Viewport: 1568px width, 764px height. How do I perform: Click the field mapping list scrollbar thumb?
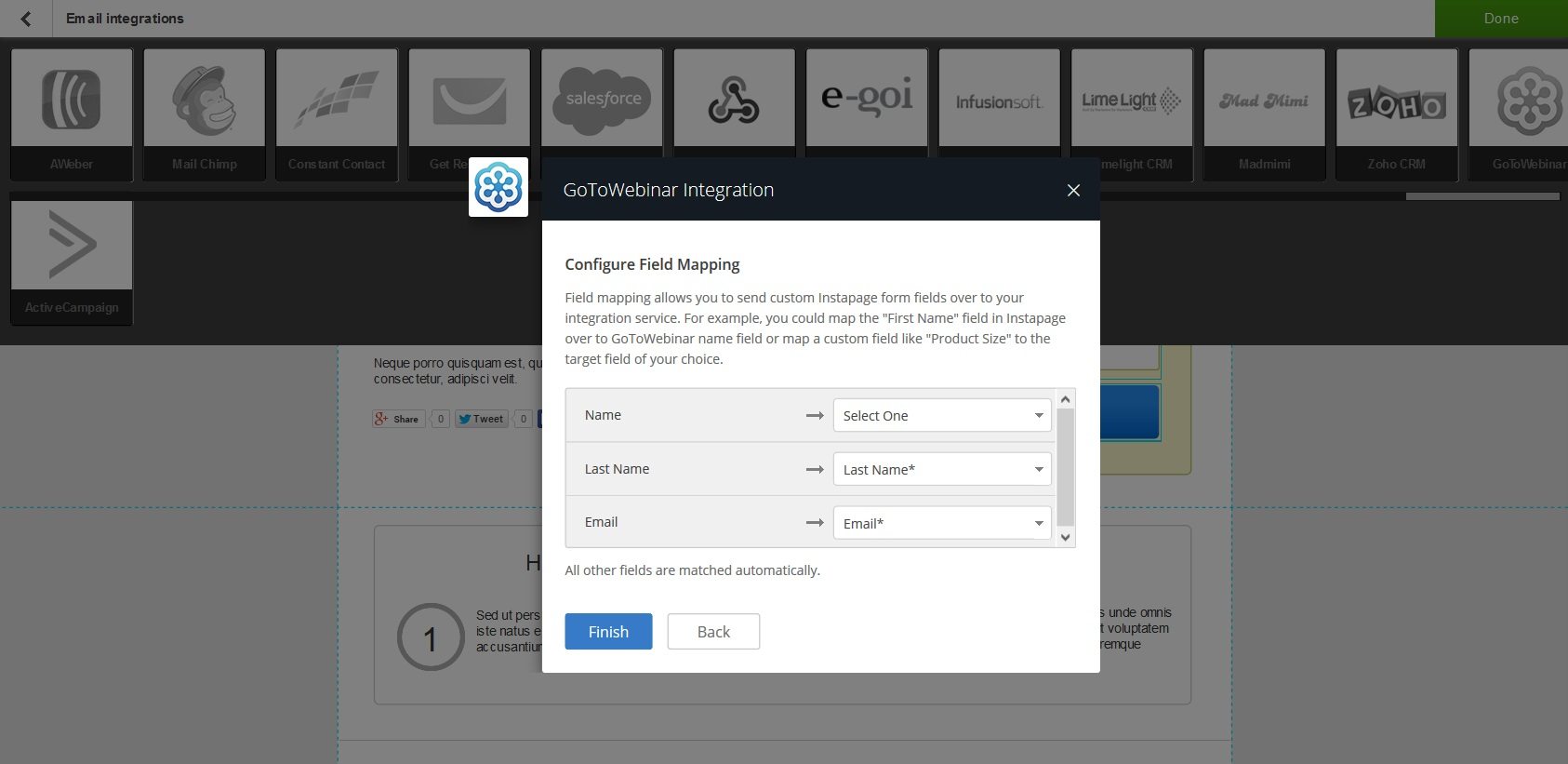[1066, 467]
